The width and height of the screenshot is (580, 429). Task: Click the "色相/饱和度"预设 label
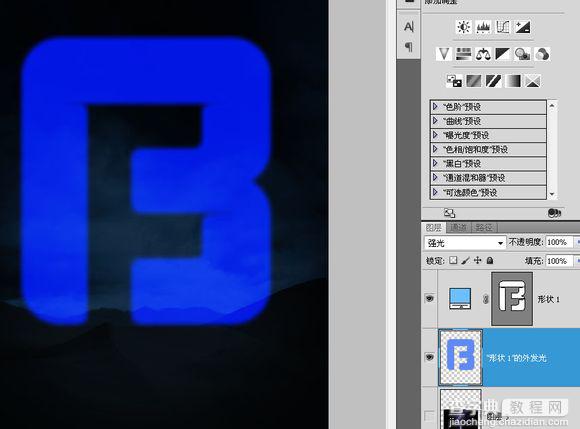[475, 149]
